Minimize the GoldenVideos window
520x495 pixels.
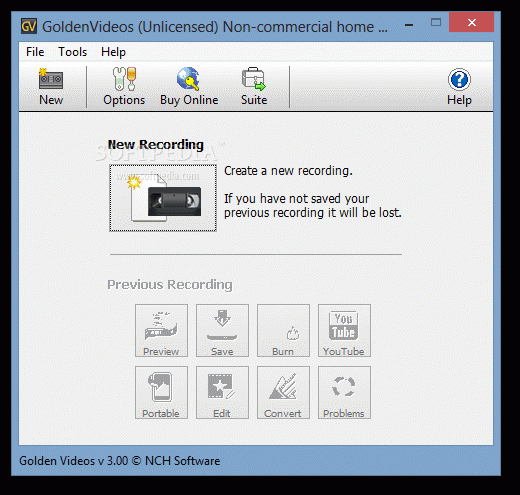[x=409, y=24]
